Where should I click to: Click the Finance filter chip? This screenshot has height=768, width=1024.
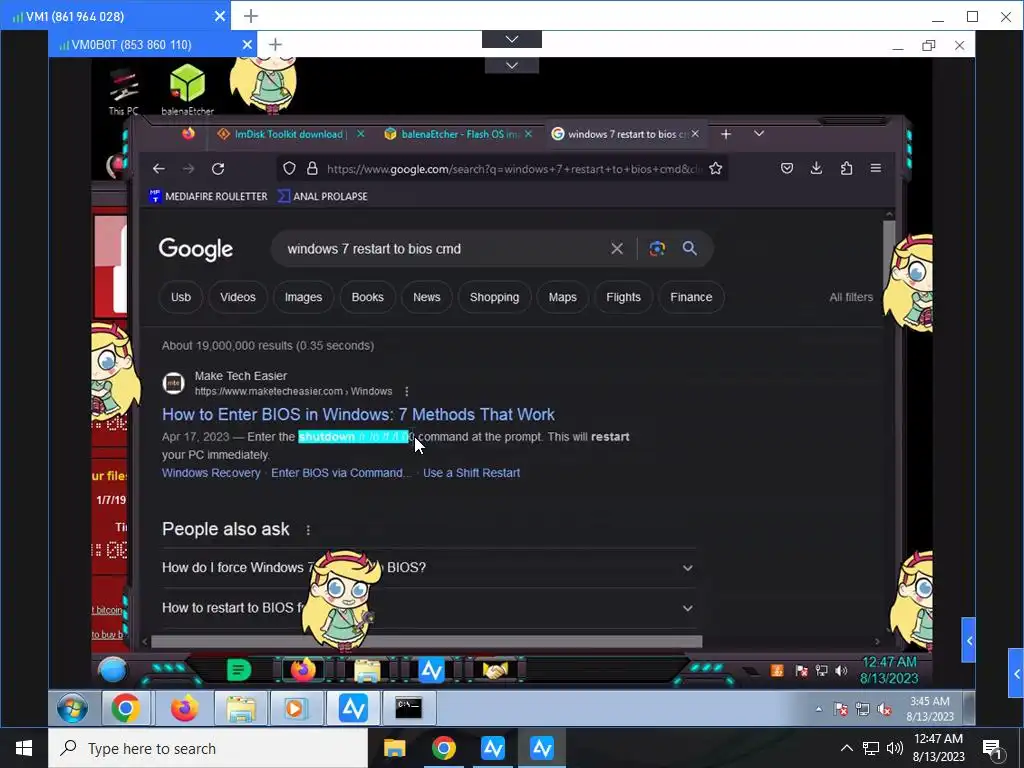tap(691, 297)
